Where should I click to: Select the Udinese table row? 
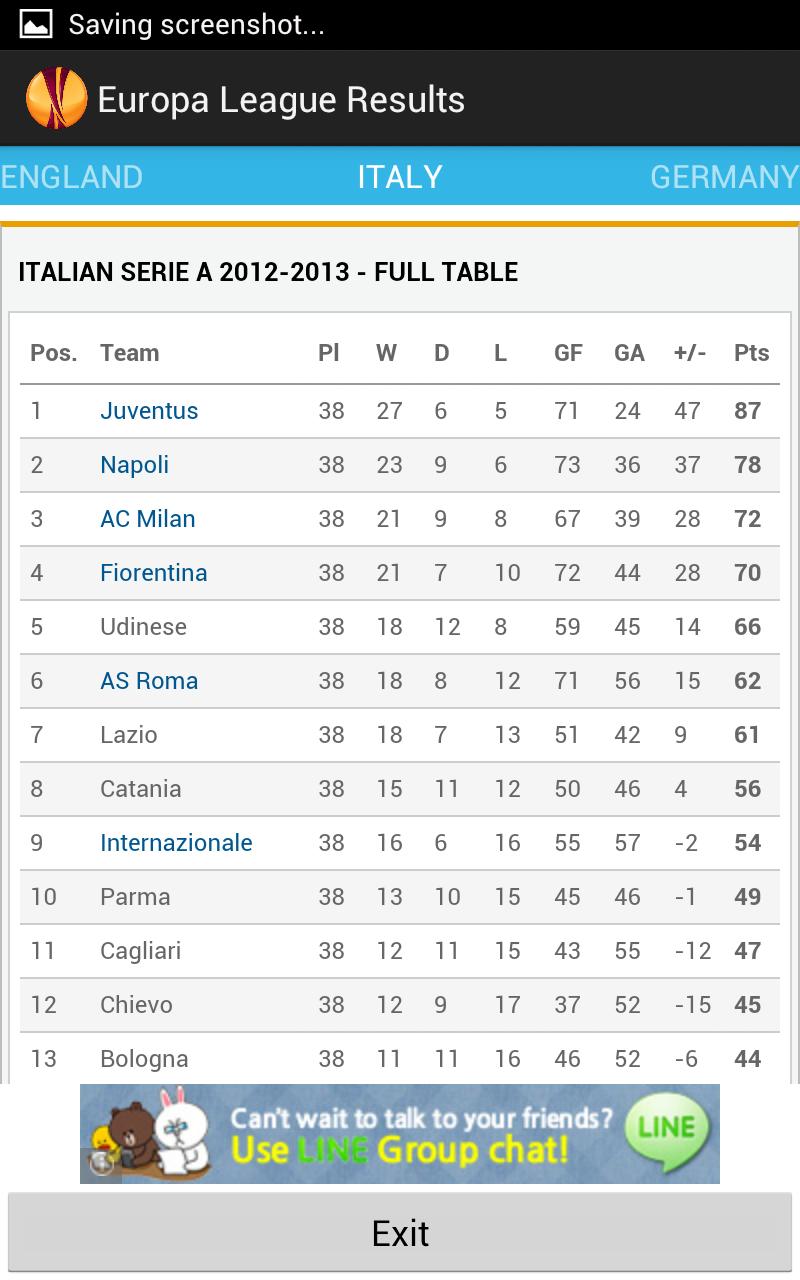[x=400, y=627]
